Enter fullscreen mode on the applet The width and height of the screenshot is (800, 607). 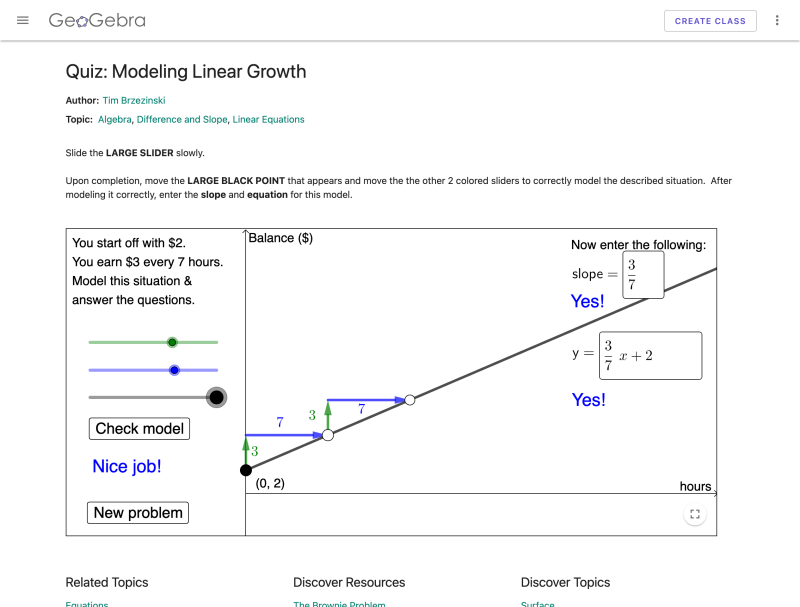(x=695, y=514)
